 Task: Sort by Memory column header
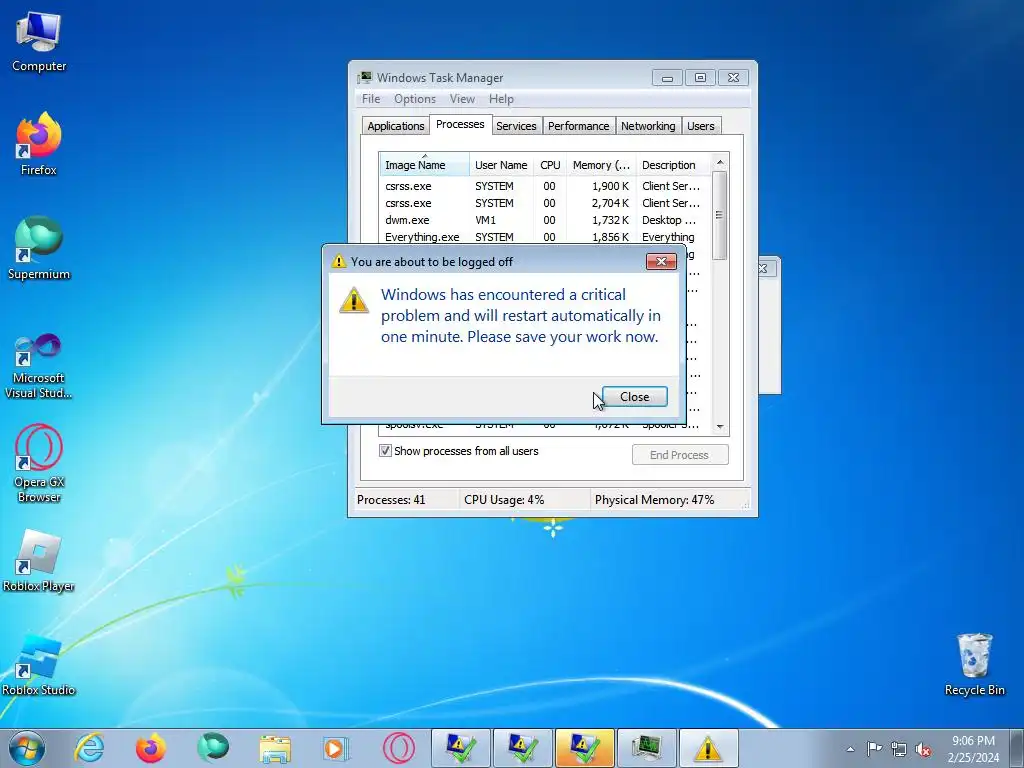coord(601,165)
